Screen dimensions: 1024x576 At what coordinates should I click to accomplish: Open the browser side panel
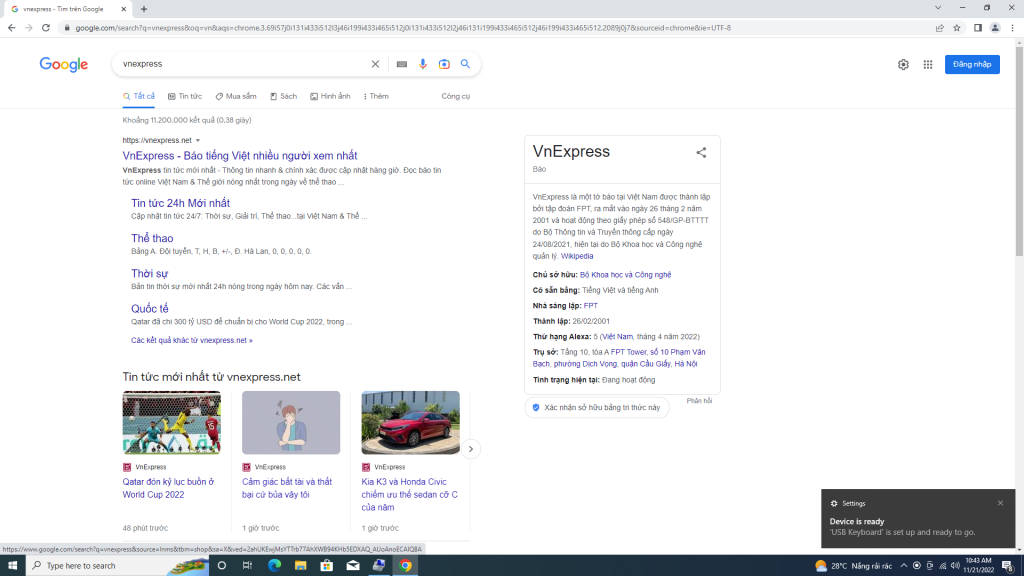click(x=978, y=28)
